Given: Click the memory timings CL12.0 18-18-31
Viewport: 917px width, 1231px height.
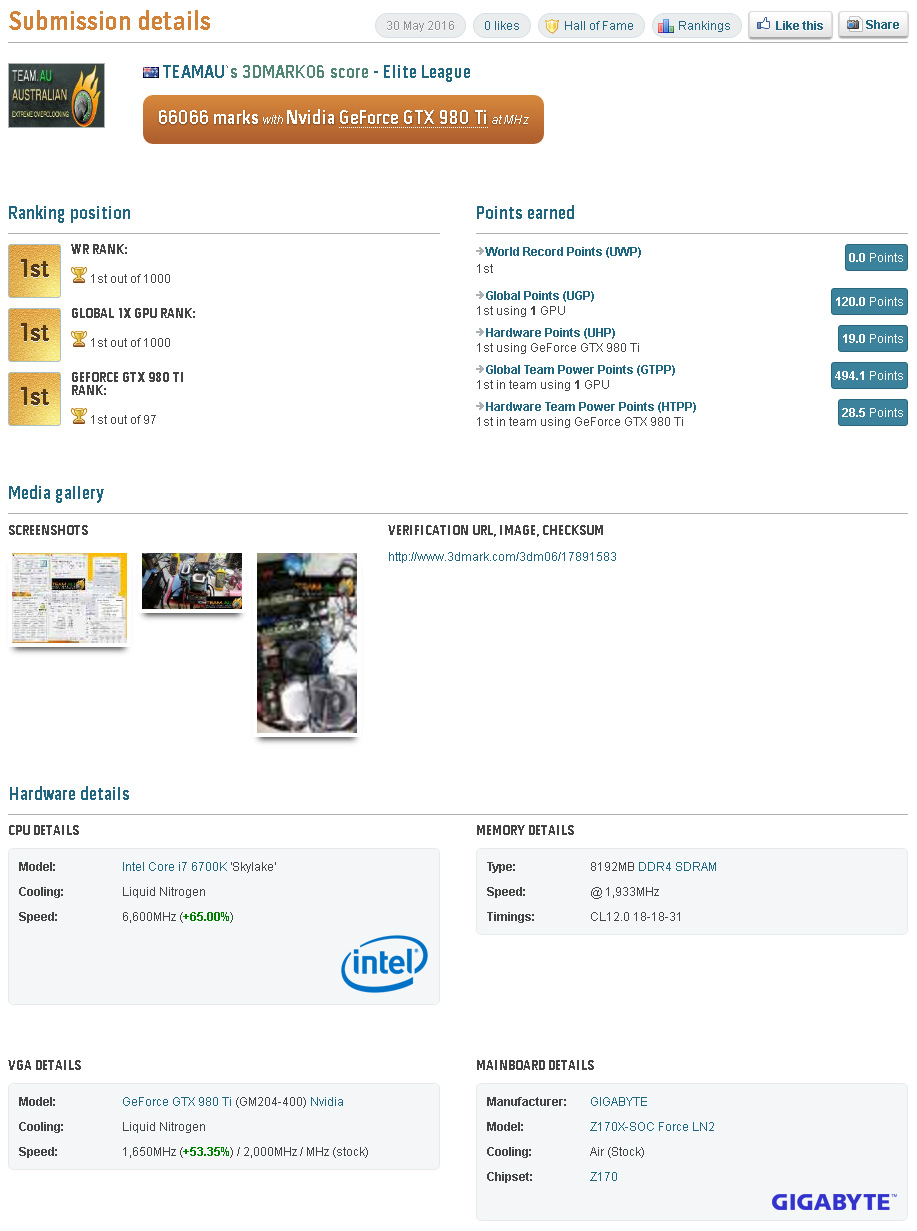Looking at the screenshot, I should [636, 917].
